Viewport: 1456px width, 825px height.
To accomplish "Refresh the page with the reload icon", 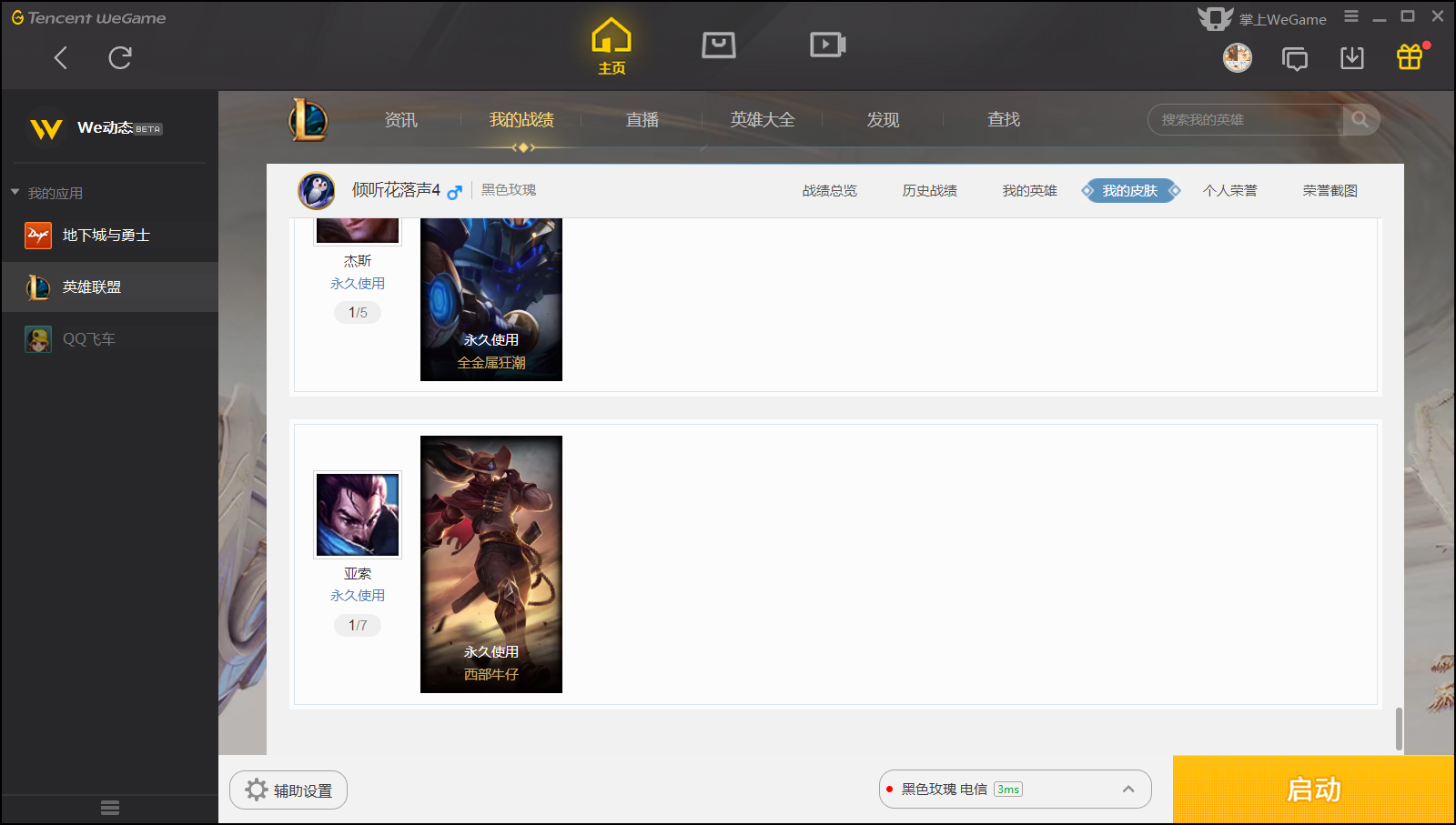I will pos(120,58).
